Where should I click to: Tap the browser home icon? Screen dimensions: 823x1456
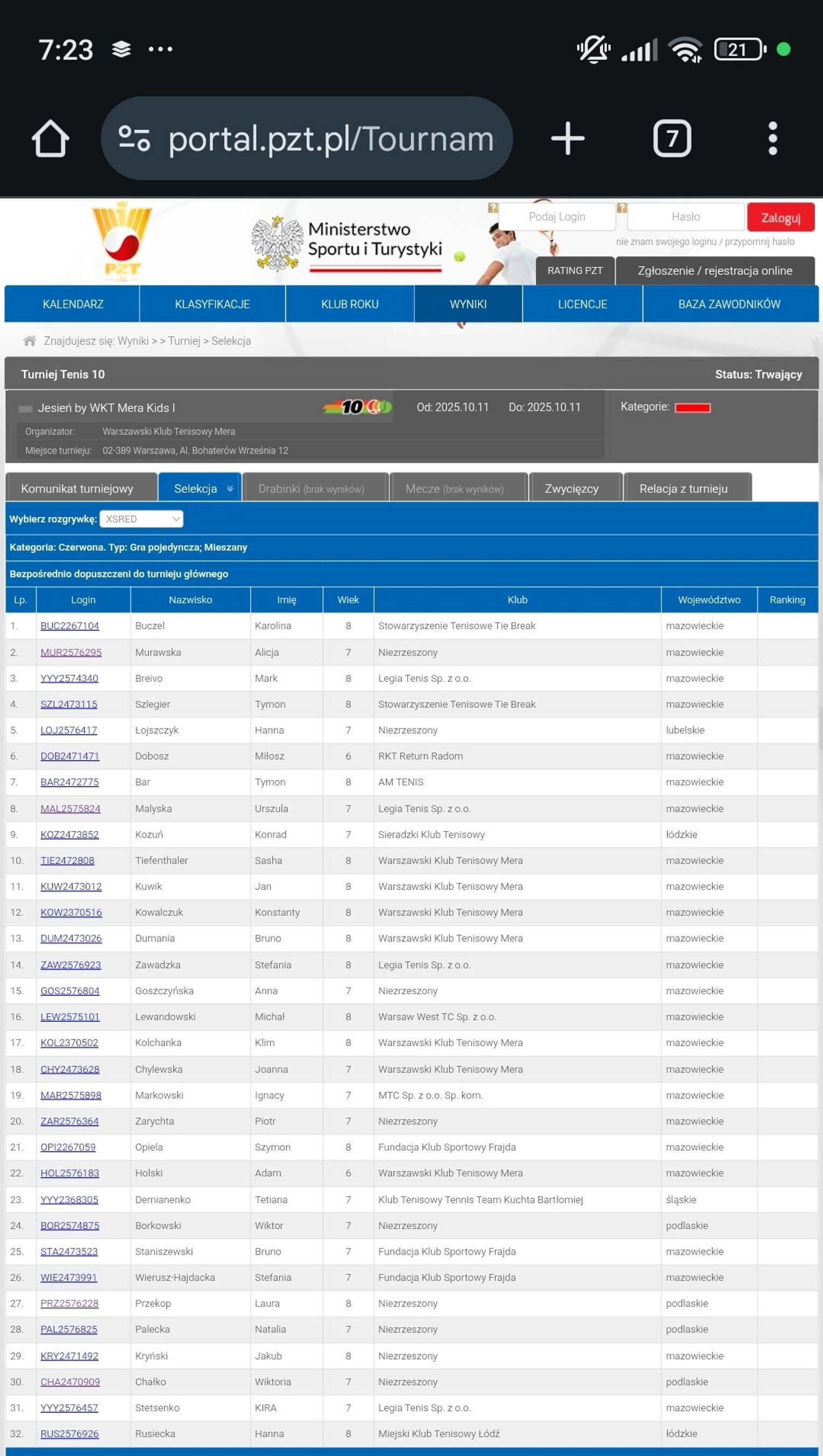[x=51, y=138]
